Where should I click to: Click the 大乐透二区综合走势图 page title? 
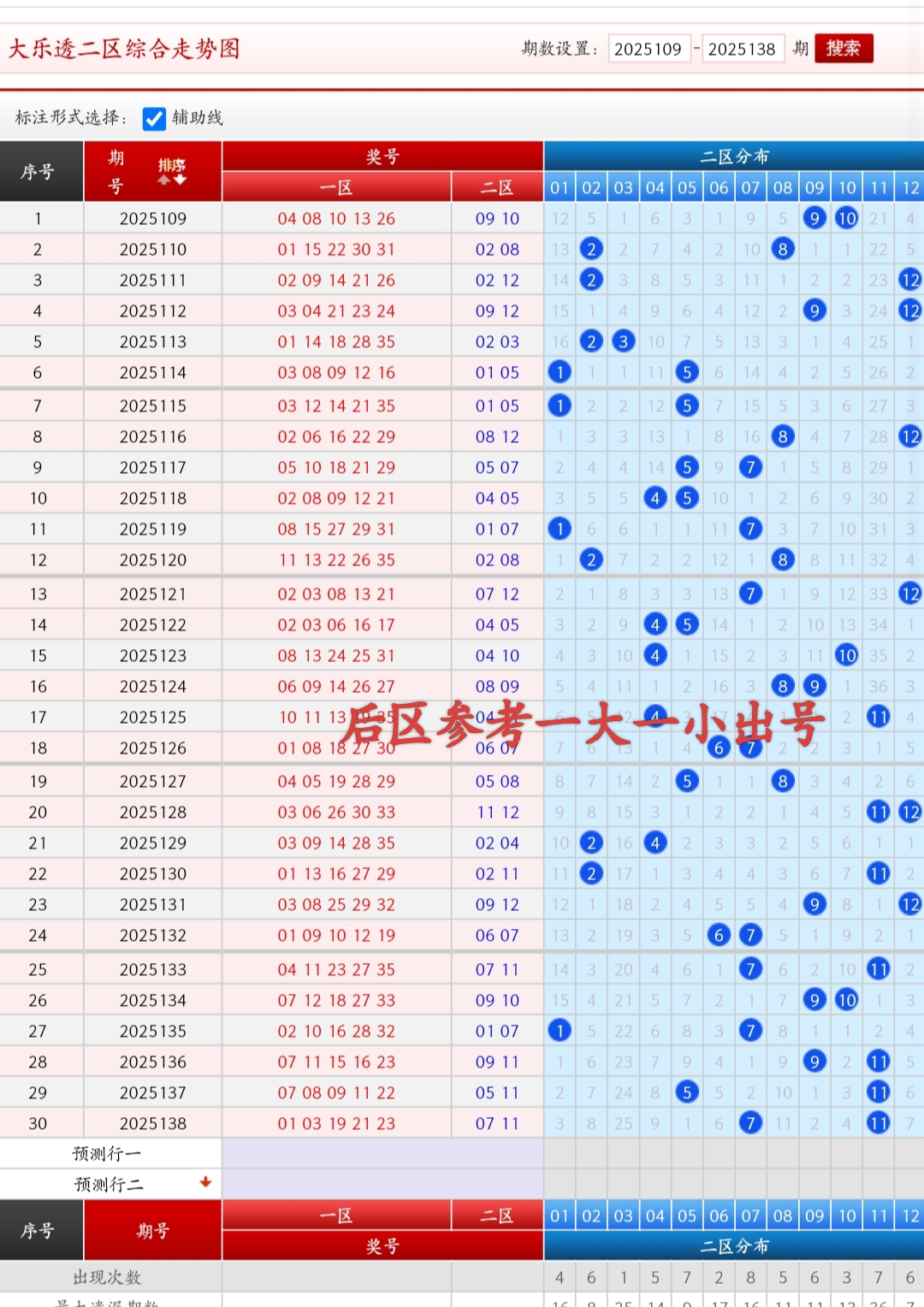pos(125,49)
